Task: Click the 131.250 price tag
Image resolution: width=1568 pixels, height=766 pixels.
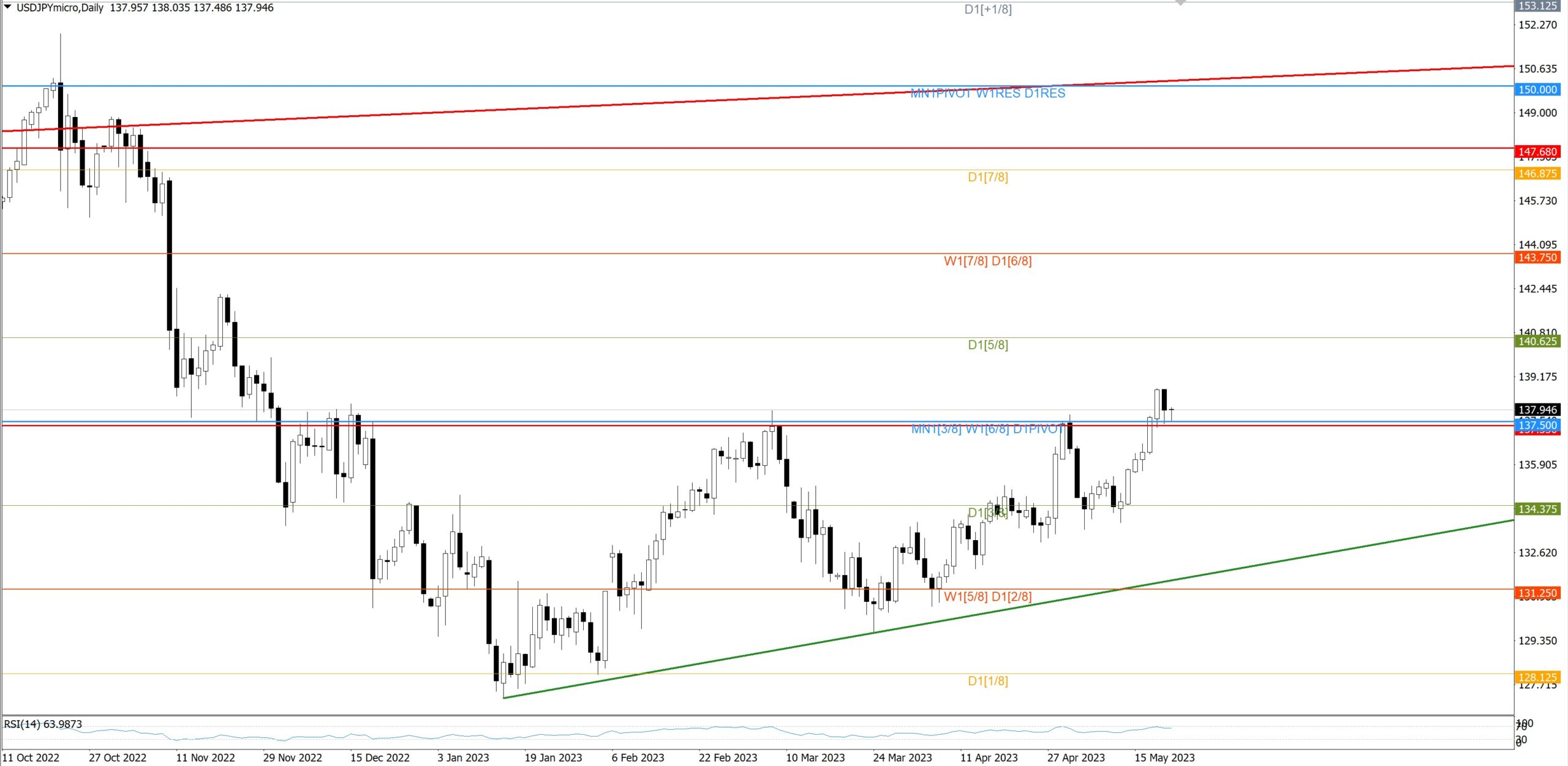Action: pyautogui.click(x=1537, y=593)
